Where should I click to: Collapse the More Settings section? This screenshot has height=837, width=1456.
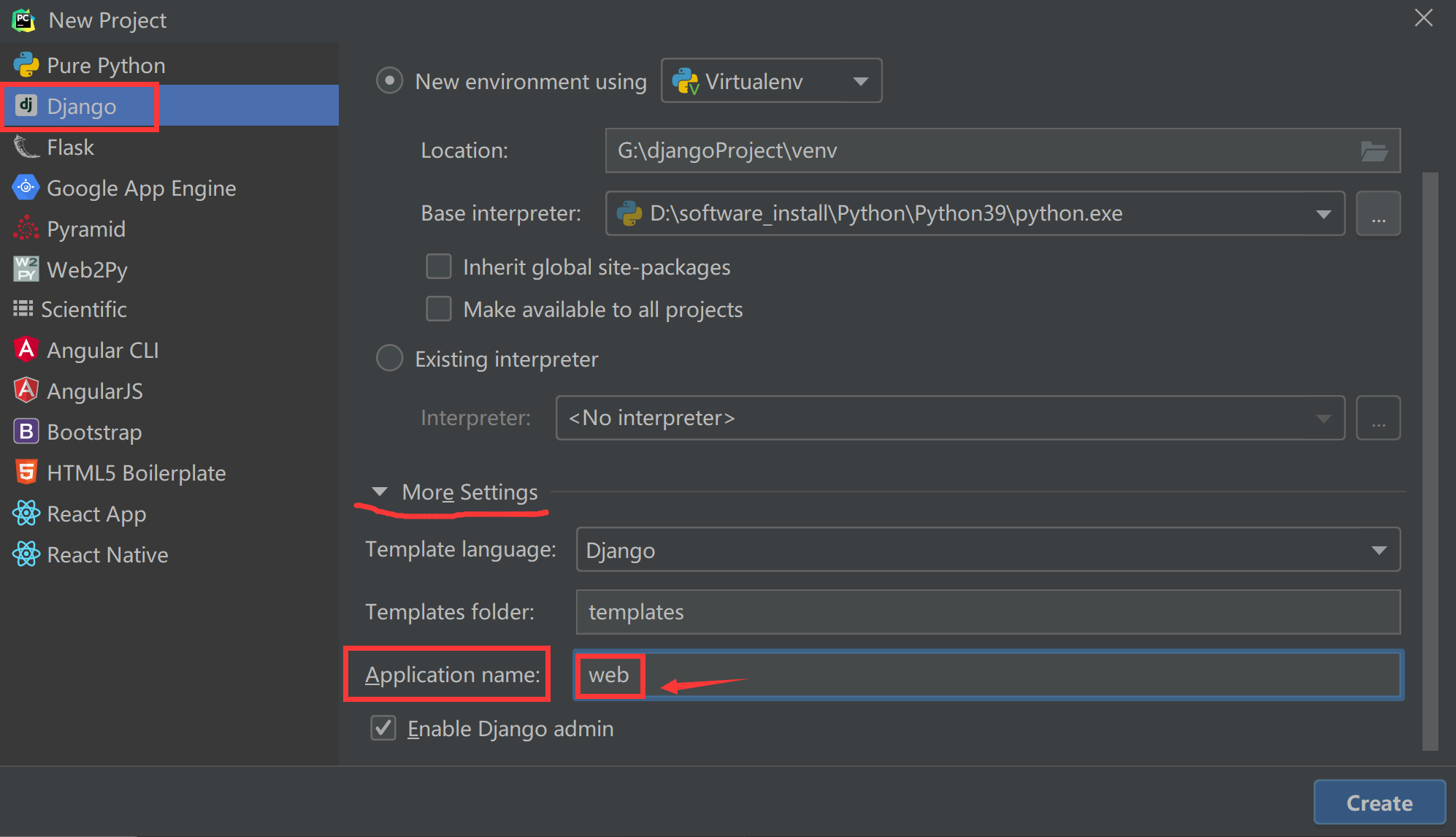(x=380, y=492)
